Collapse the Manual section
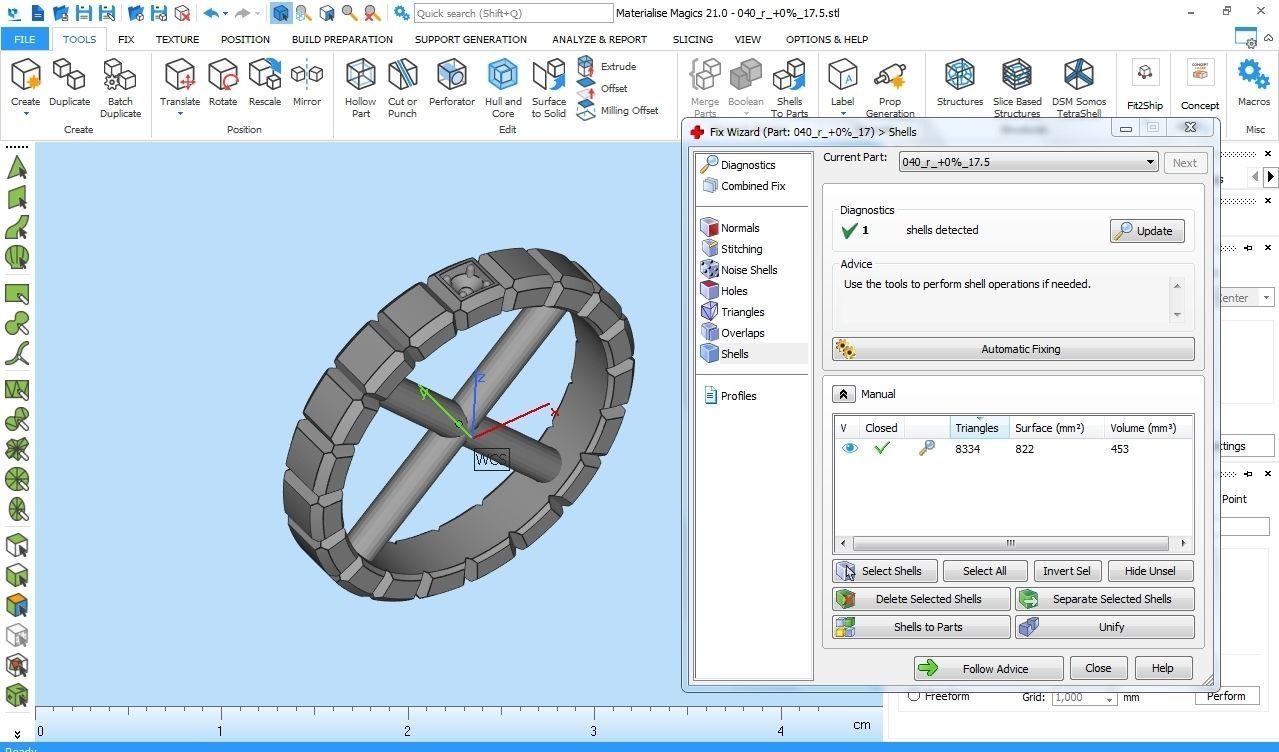Screen dimensions: 1279x752 [x=843, y=394]
